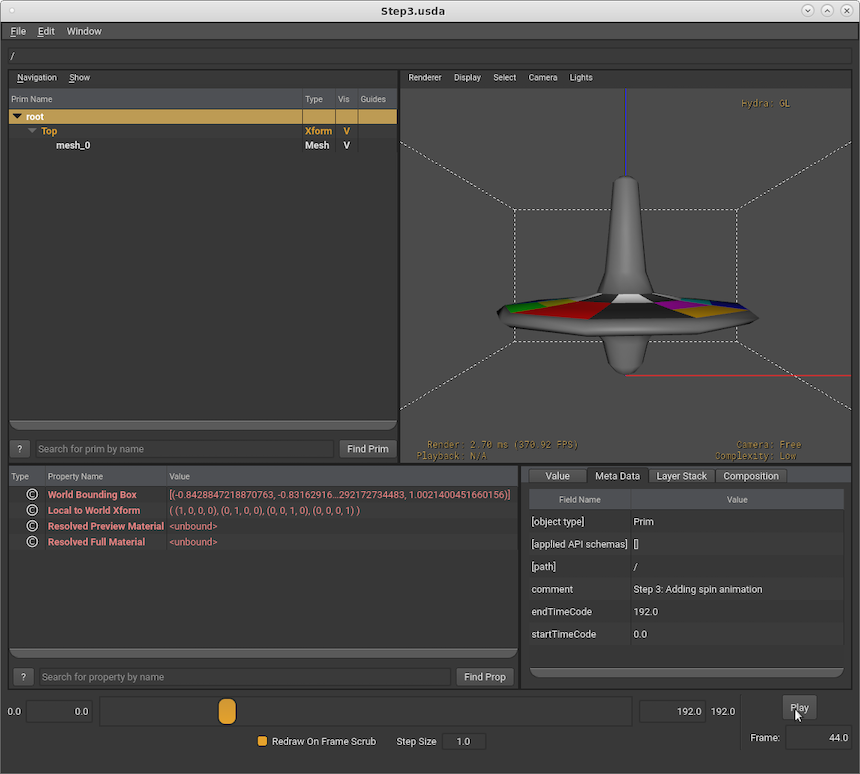Toggle the Redraw On Frame Scrub checkbox
This screenshot has width=860, height=774.
pyautogui.click(x=263, y=741)
